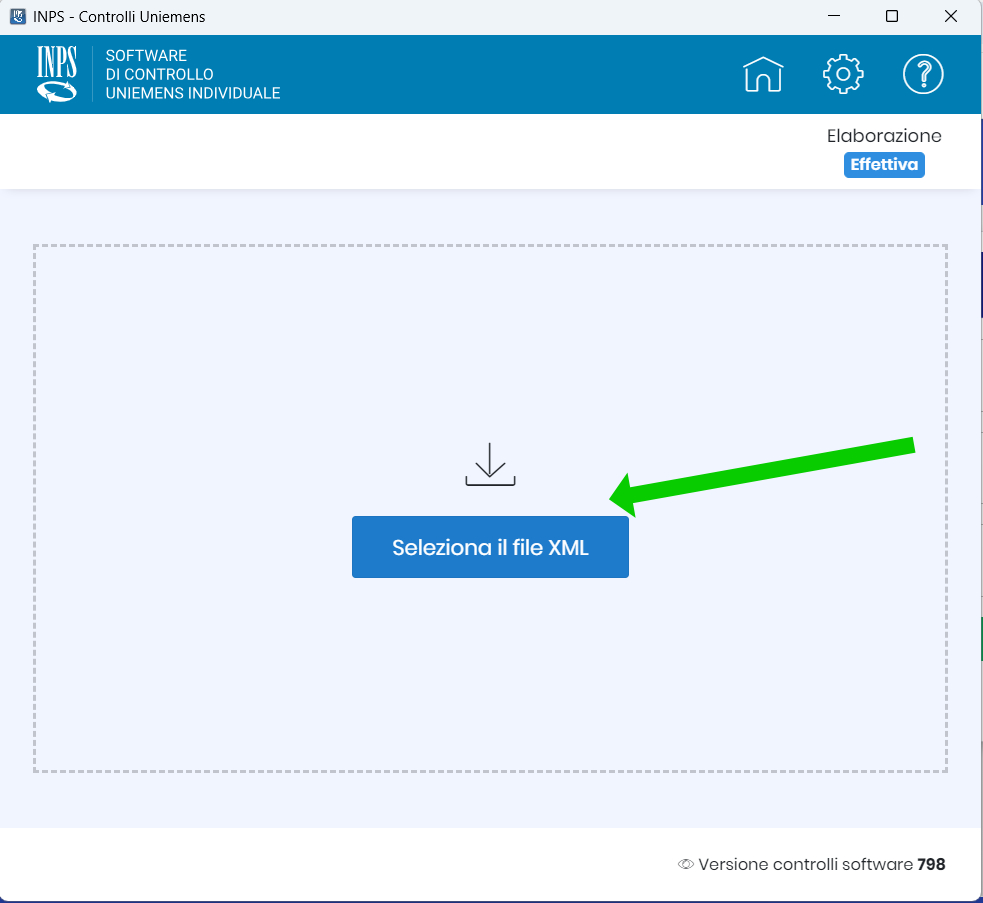Click the INPS logo in the header

[x=58, y=74]
